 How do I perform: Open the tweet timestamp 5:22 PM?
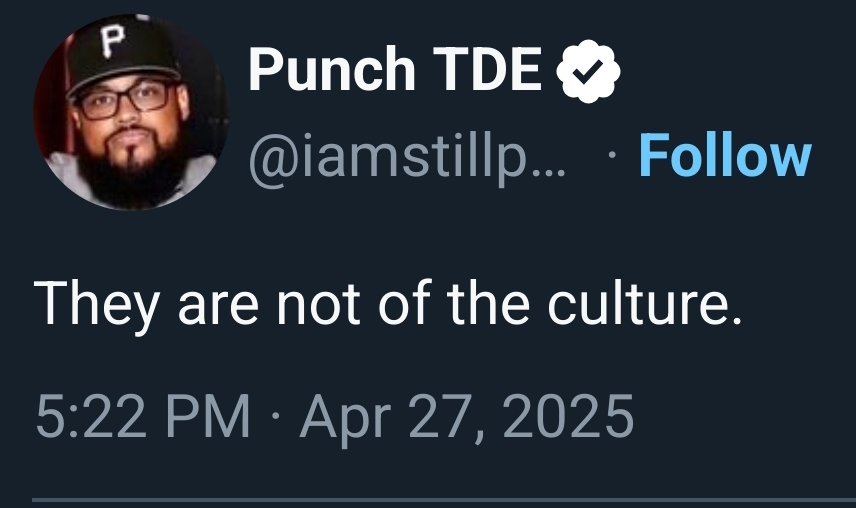point(143,415)
